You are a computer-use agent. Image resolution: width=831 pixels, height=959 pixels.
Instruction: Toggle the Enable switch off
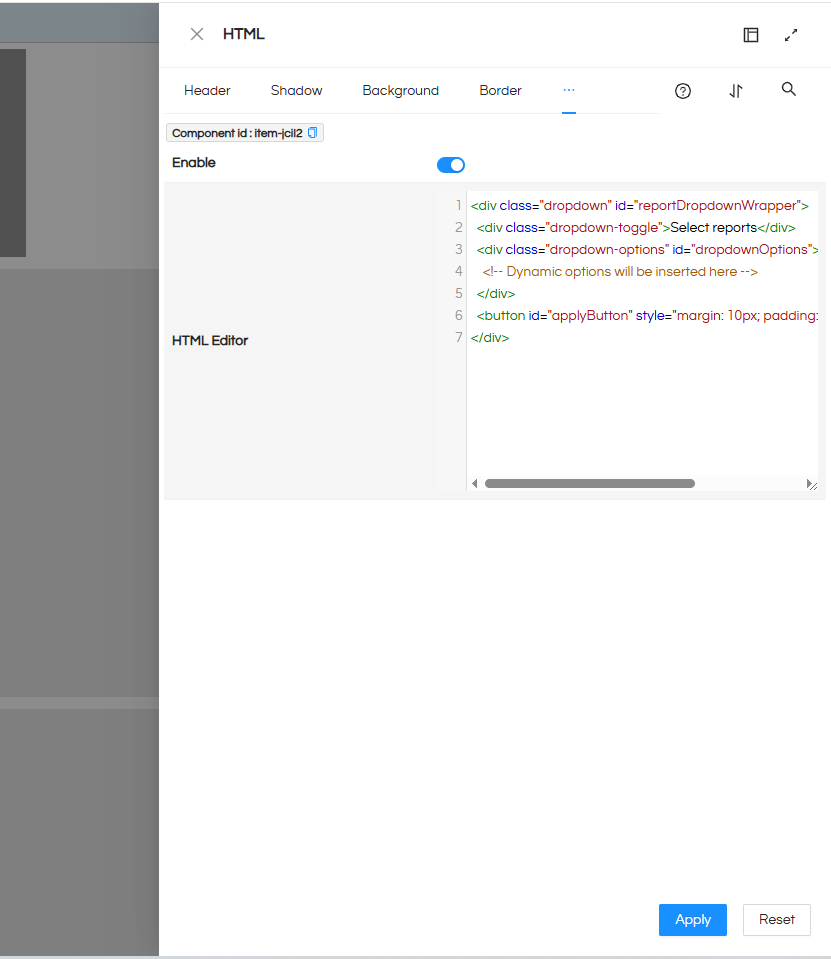click(x=451, y=165)
